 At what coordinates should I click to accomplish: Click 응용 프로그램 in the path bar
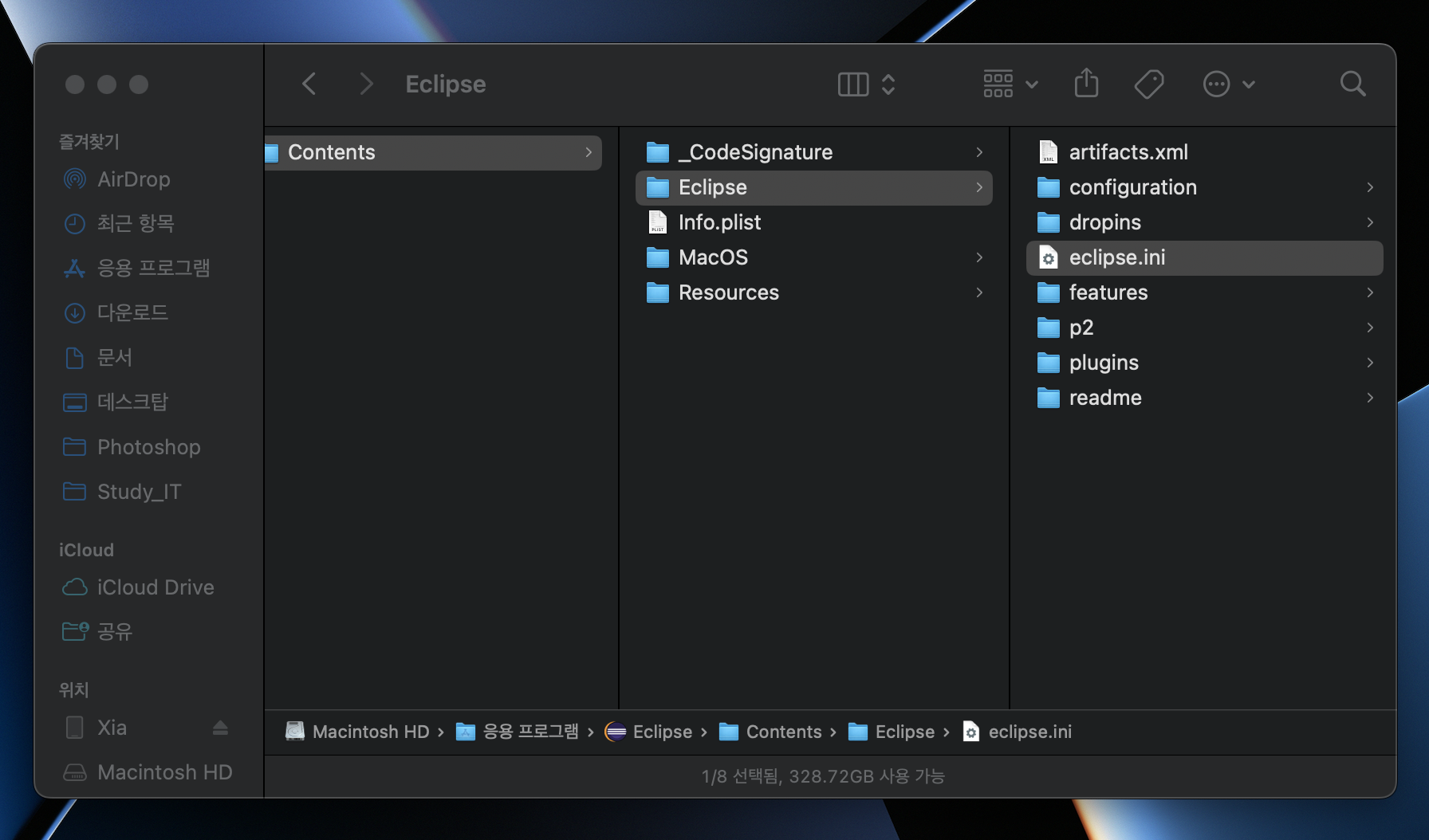click(517, 732)
